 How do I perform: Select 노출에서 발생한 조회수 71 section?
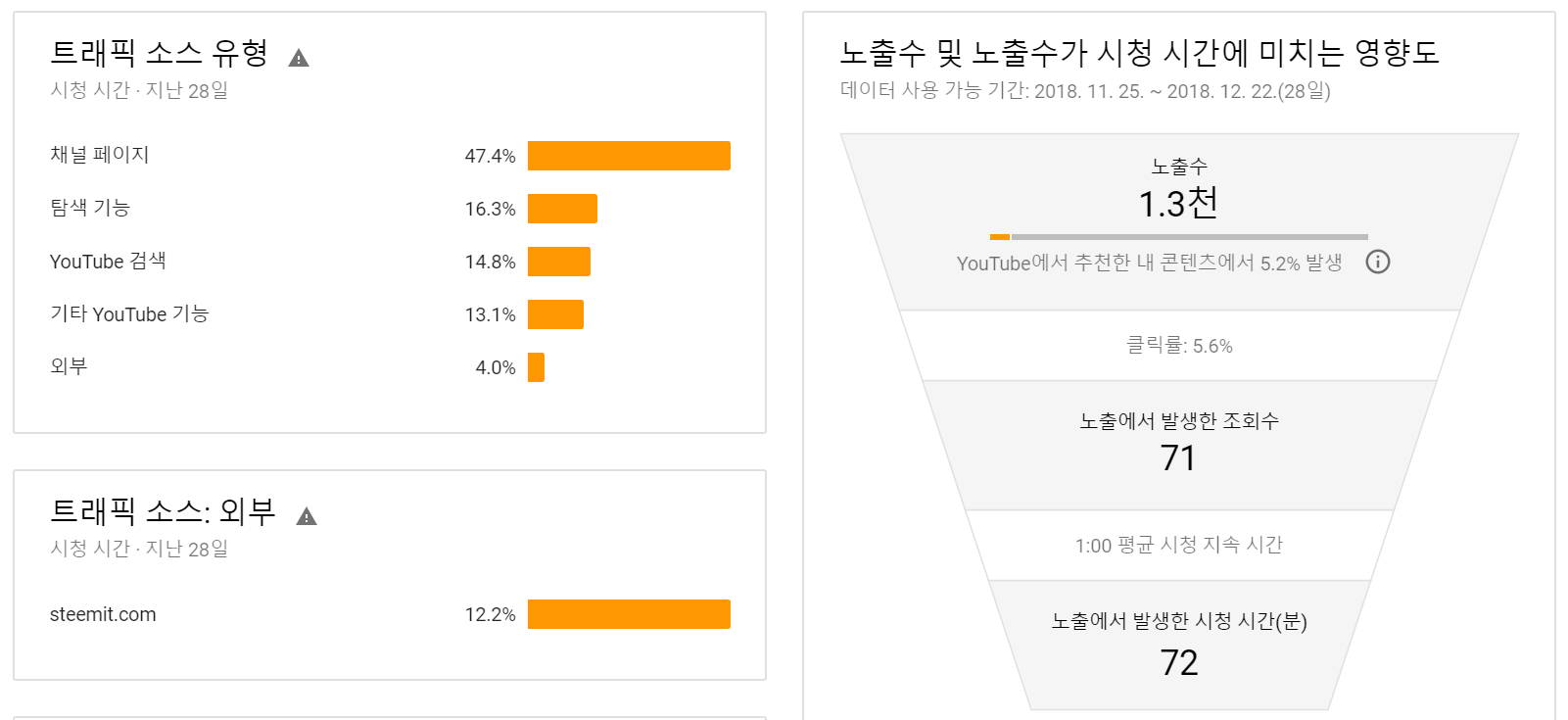[x=1179, y=446]
